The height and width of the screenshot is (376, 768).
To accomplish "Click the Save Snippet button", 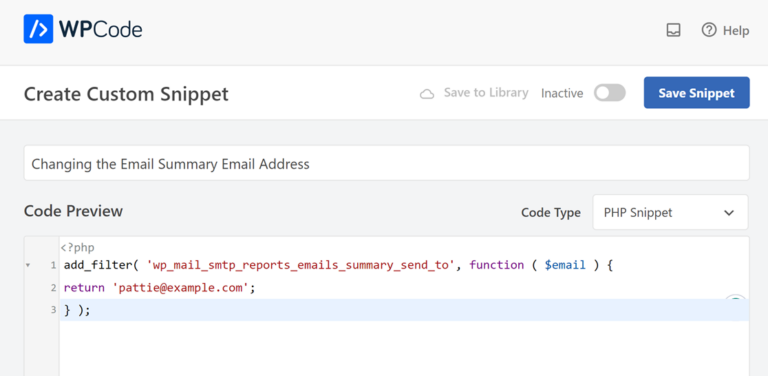I will [696, 93].
